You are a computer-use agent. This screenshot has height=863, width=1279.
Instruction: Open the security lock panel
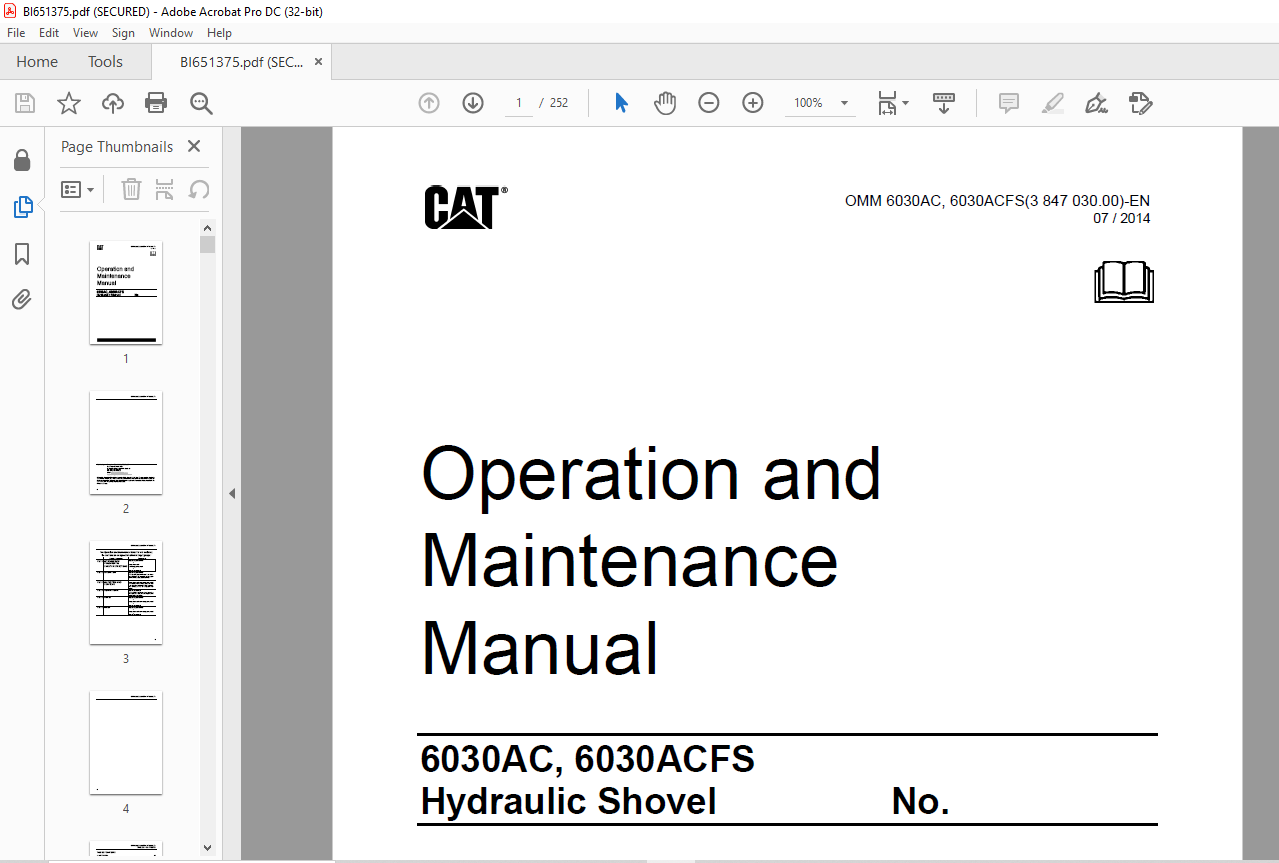(22, 160)
